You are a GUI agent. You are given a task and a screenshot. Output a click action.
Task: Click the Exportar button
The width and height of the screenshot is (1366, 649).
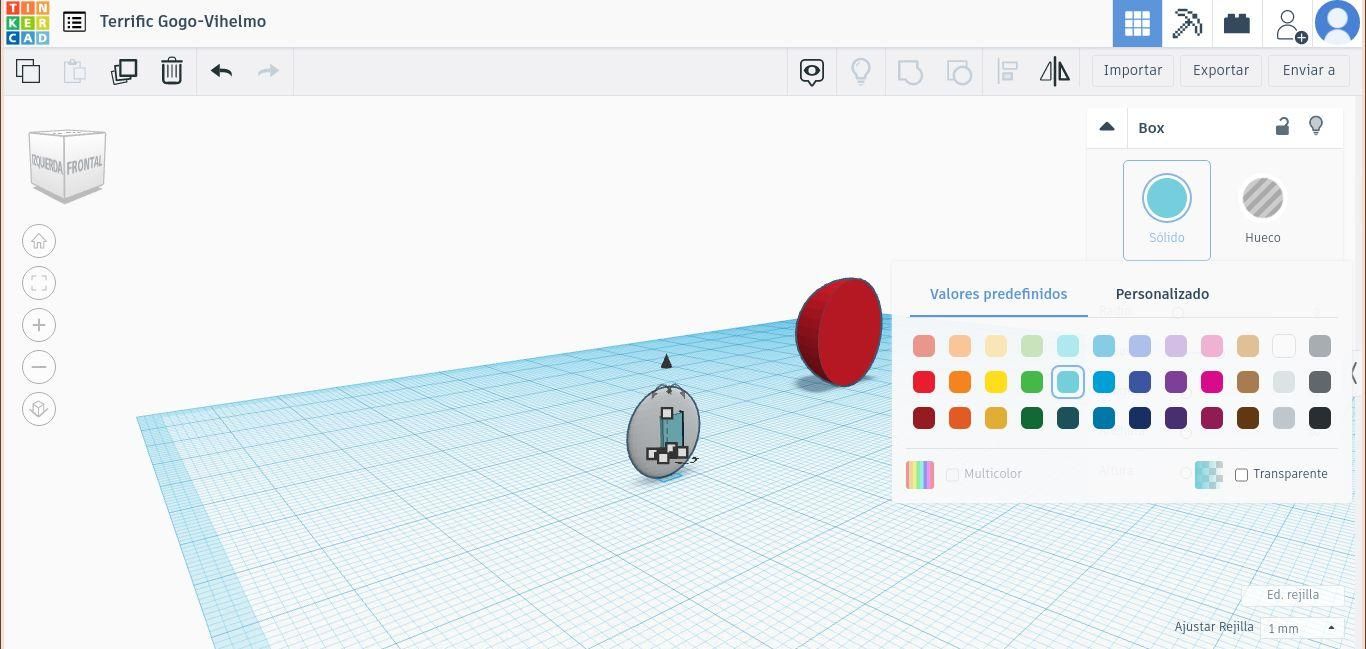[1221, 70]
